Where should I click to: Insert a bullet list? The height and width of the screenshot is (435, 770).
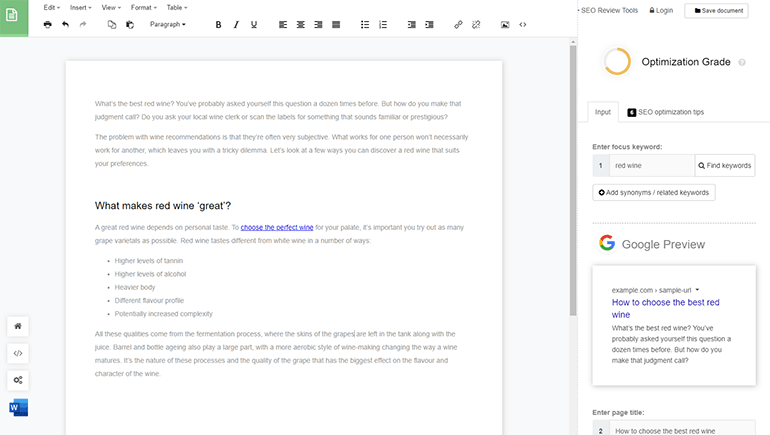click(364, 24)
